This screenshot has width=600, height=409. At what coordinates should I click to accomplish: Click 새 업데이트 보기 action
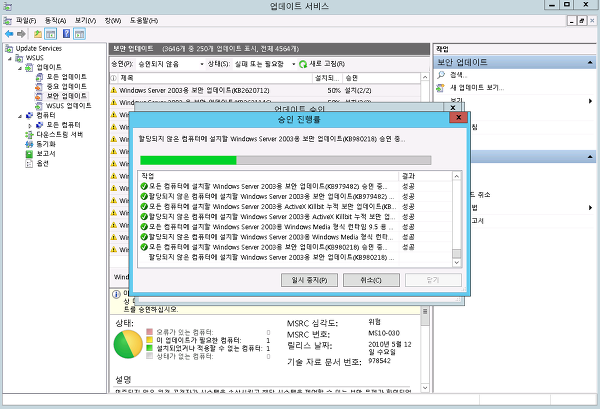tap(476, 88)
